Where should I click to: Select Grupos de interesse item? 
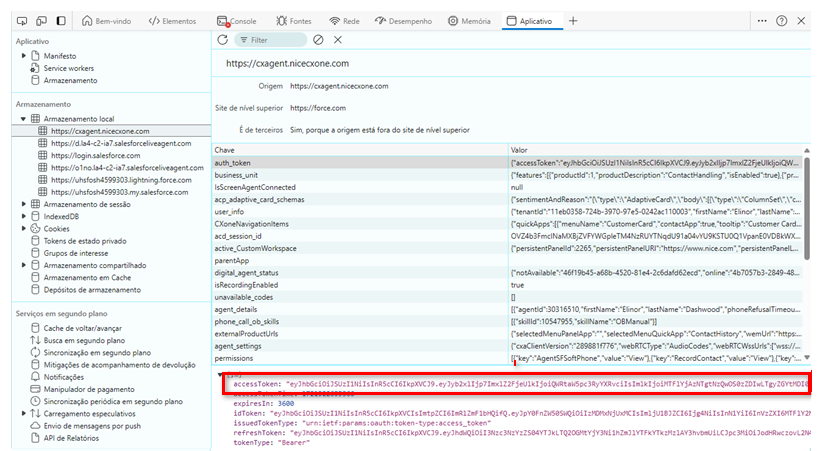tap(76, 253)
